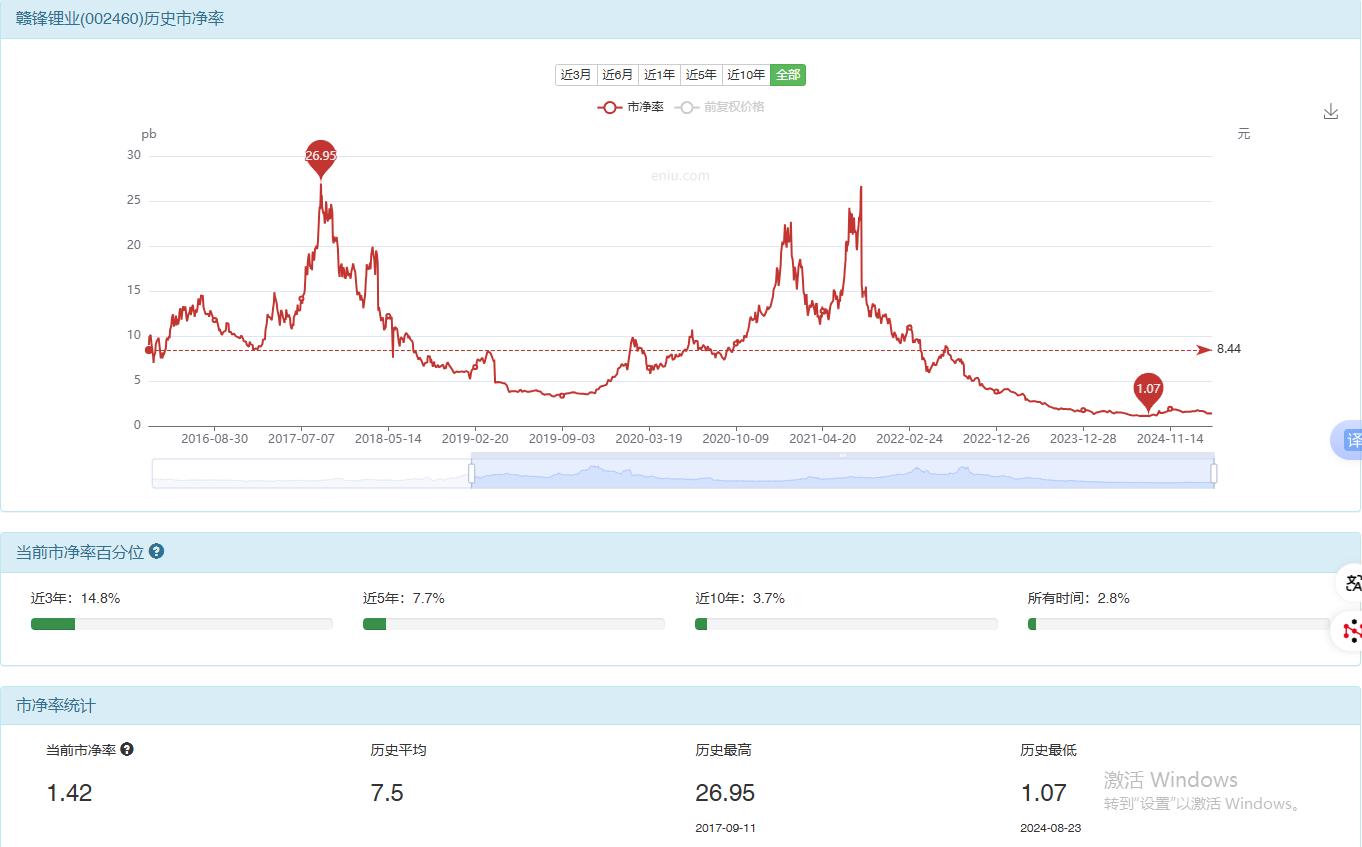Select the 近3月 time range tab
Screen dimensions: 1362x847
tap(576, 75)
